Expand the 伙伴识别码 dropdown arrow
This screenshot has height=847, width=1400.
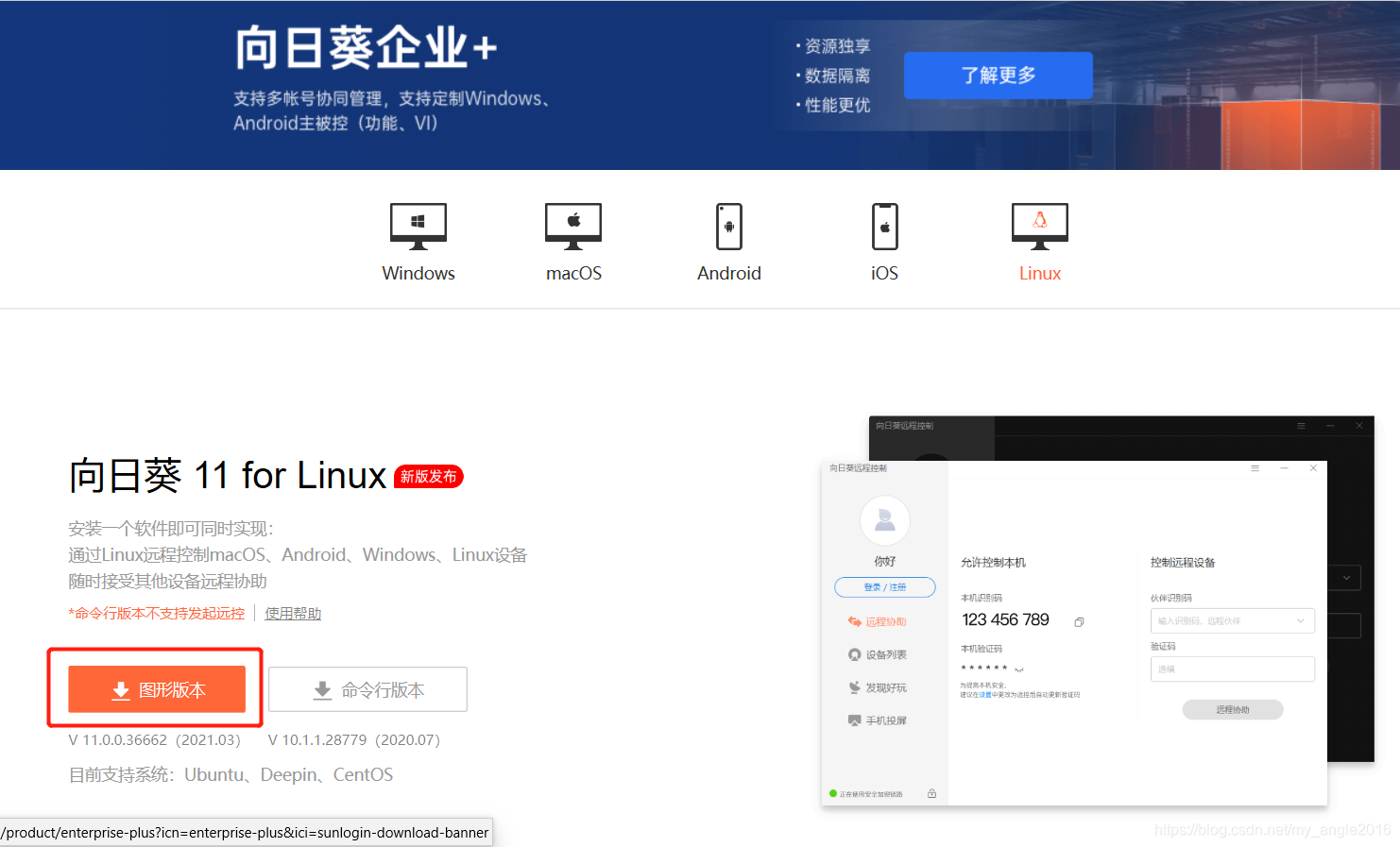(1301, 620)
